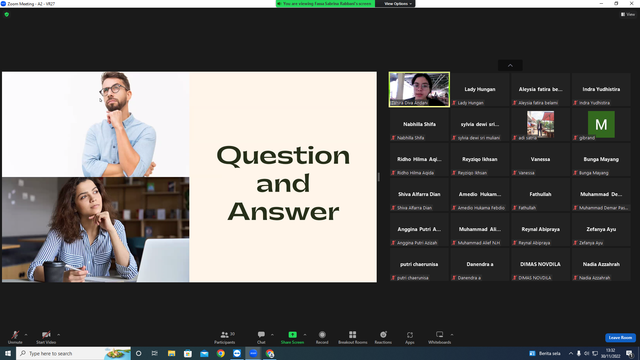Open the Windows notification center

coord(629,353)
